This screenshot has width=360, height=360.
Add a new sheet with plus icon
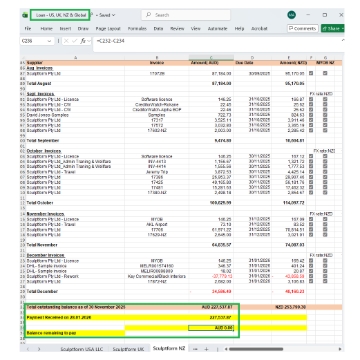point(206,349)
